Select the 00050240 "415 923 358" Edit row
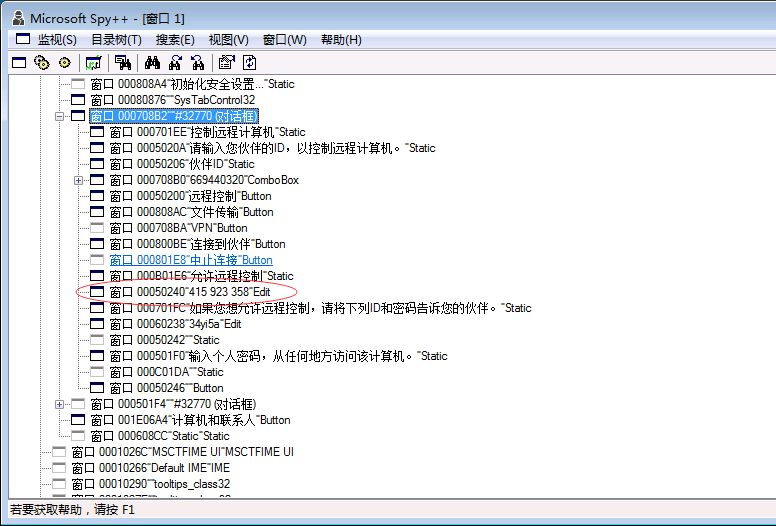The width and height of the screenshot is (776, 526). 190,292
